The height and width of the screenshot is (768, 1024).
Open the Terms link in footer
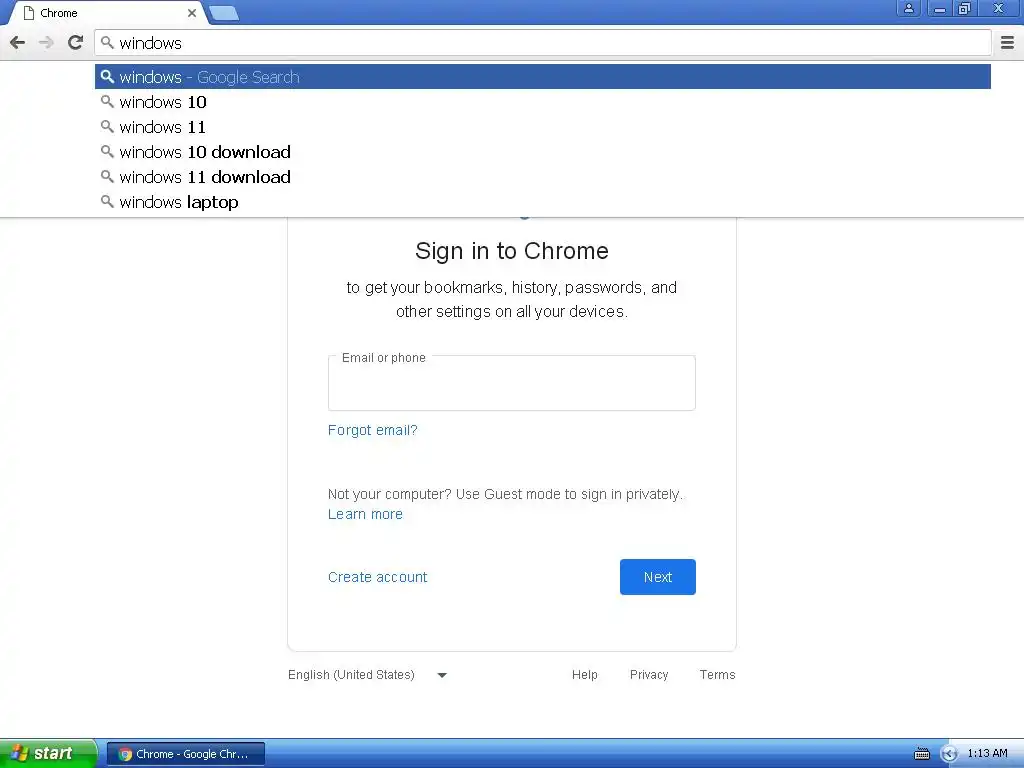click(x=717, y=675)
